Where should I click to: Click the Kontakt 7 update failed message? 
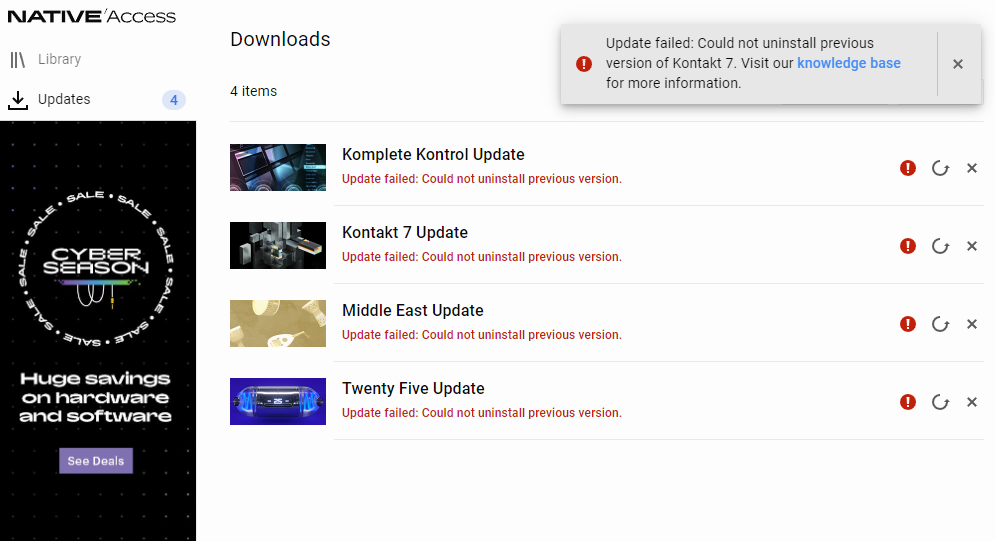482,257
